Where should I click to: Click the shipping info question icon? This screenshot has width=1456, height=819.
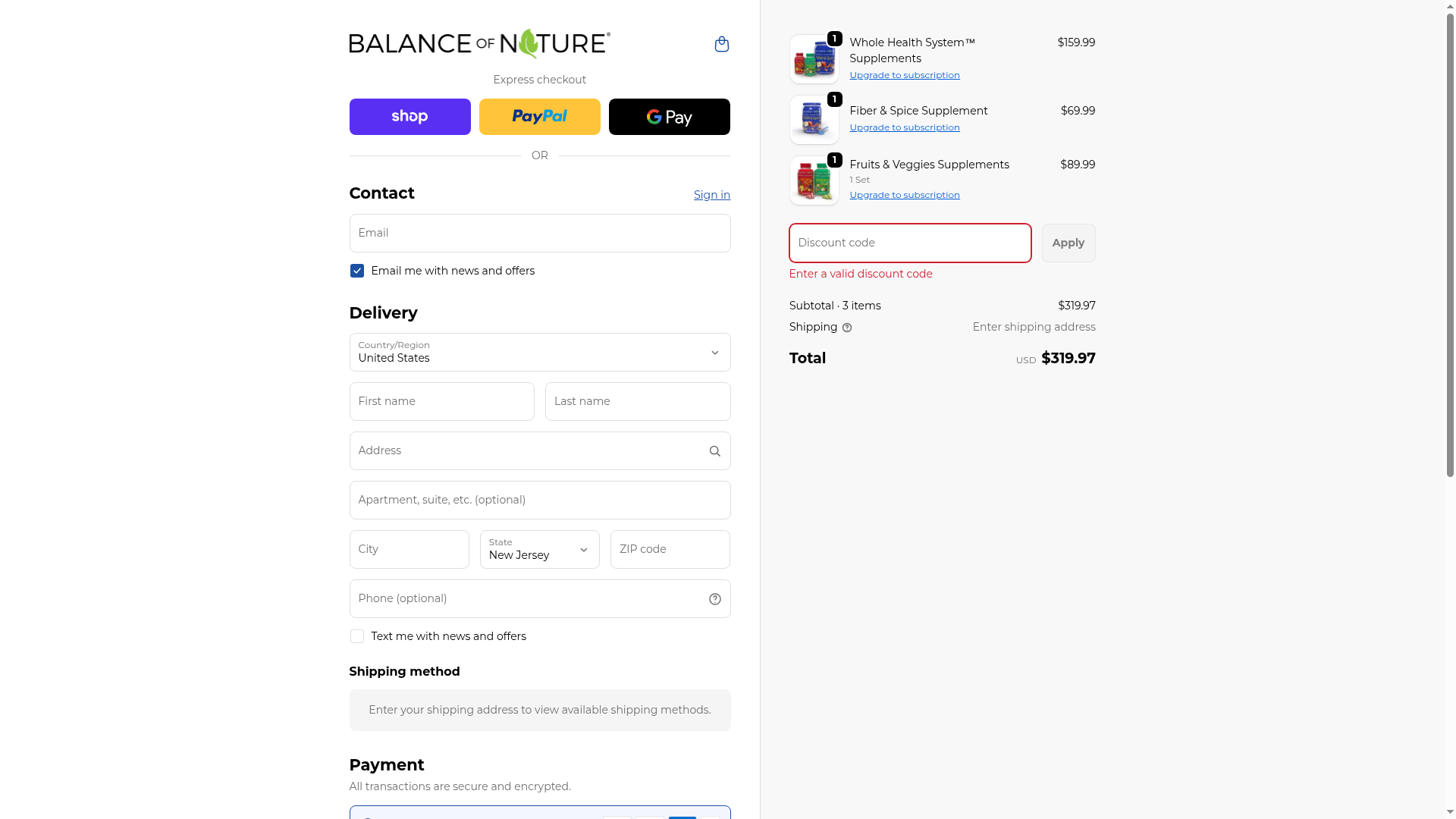tap(847, 328)
